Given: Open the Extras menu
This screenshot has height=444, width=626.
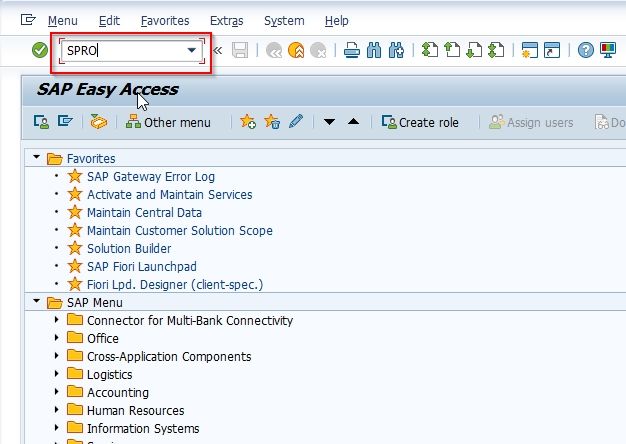Looking at the screenshot, I should pyautogui.click(x=226, y=21).
